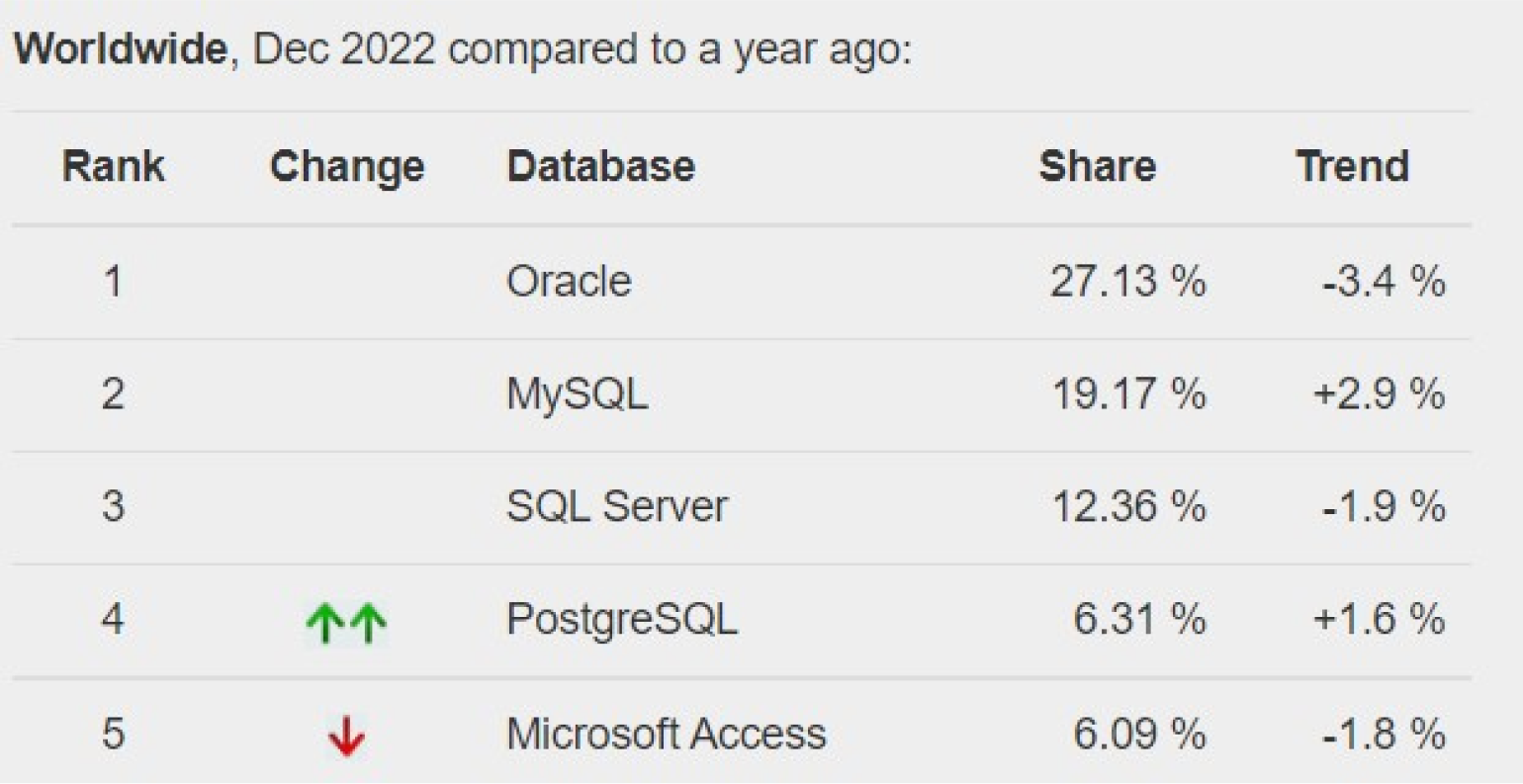This screenshot has height=784, width=1523.
Task: Click PostgreSQL's 6.31 % share value
Action: pos(1139,620)
